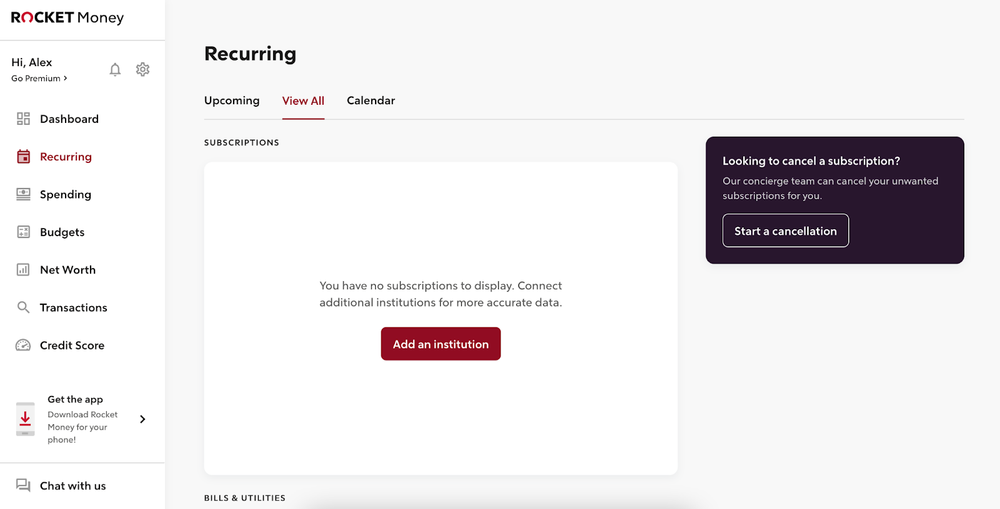Select the View All tab
1000x509 pixels.
coord(303,101)
